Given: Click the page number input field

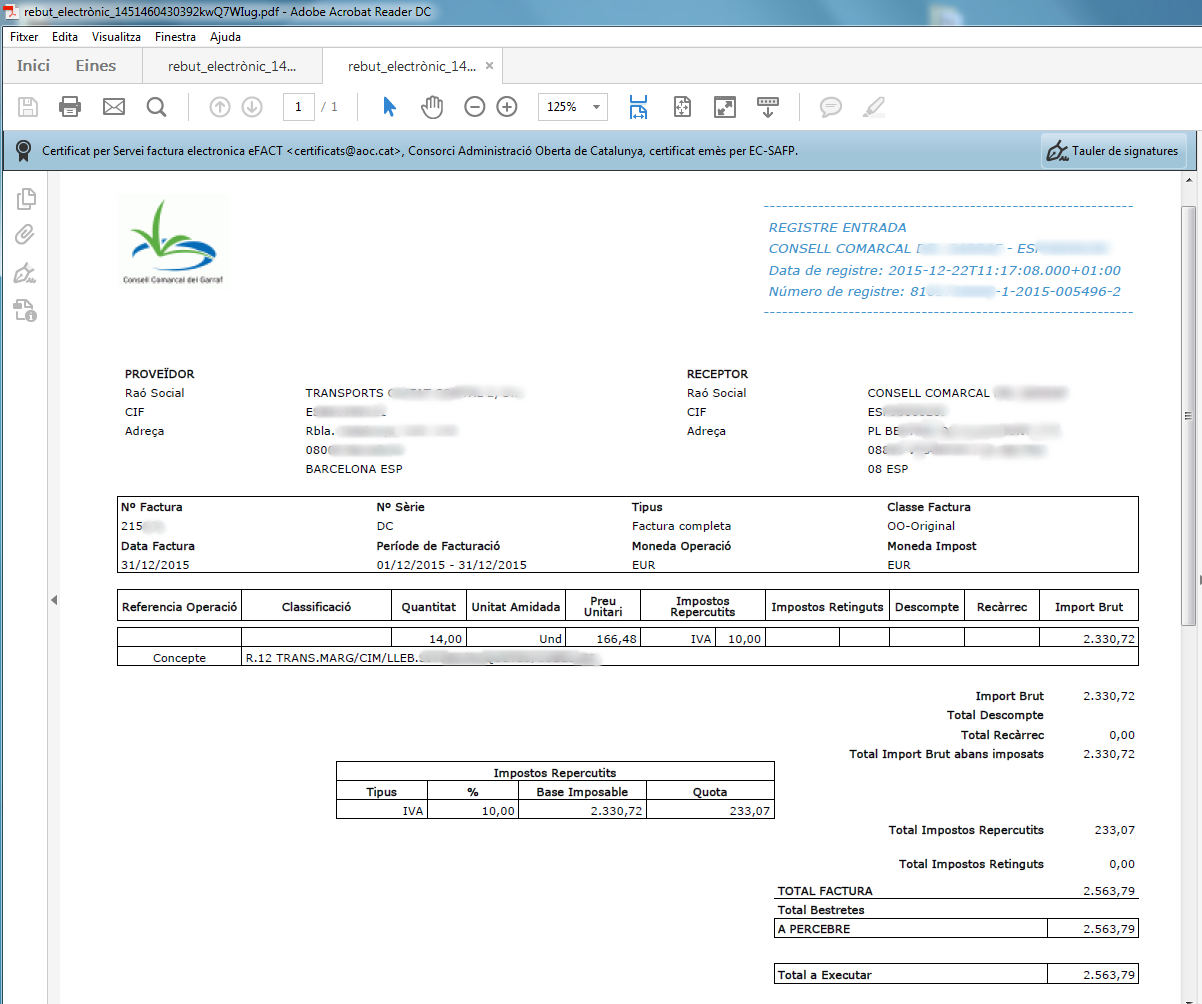Looking at the screenshot, I should coord(299,107).
